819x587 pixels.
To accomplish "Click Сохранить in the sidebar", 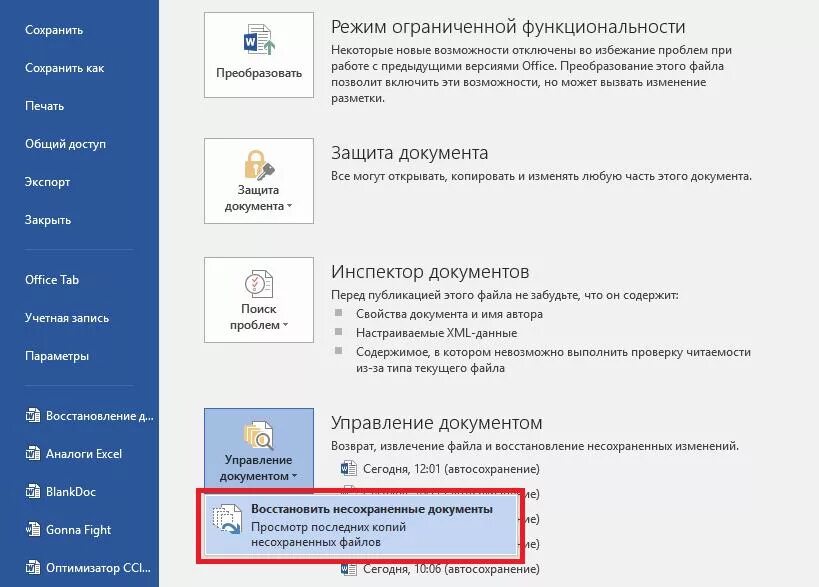I will tap(54, 30).
